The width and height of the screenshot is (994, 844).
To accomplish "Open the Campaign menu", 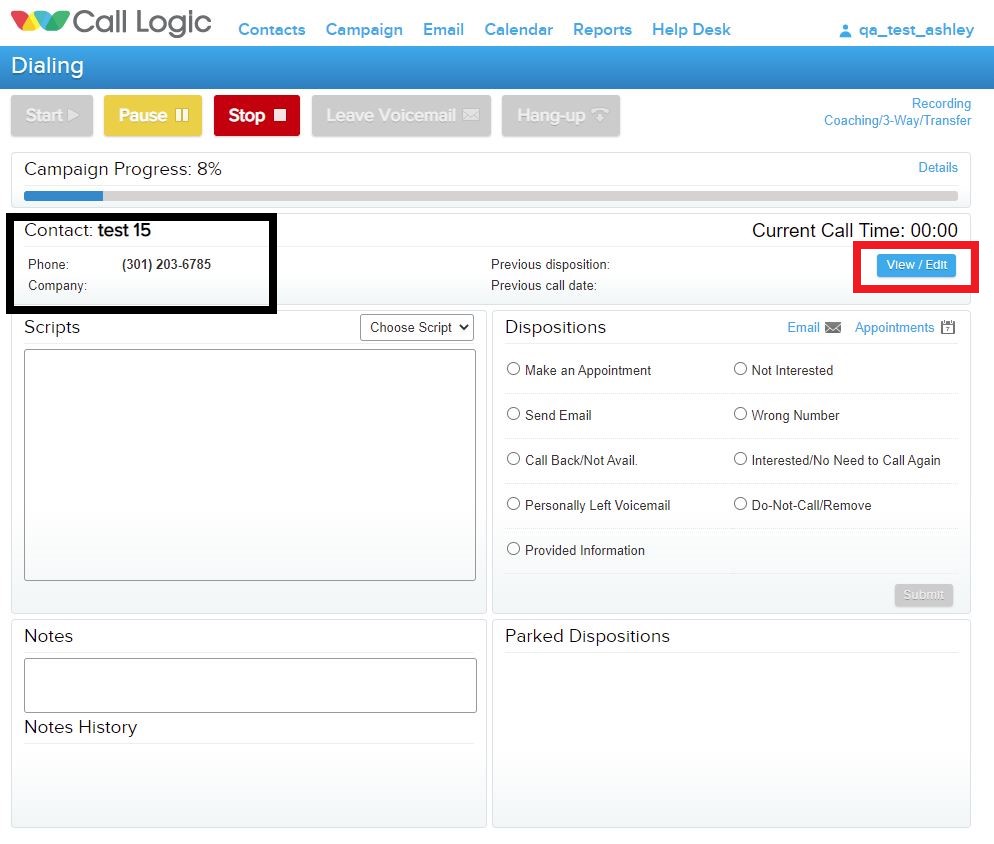I will 364,30.
